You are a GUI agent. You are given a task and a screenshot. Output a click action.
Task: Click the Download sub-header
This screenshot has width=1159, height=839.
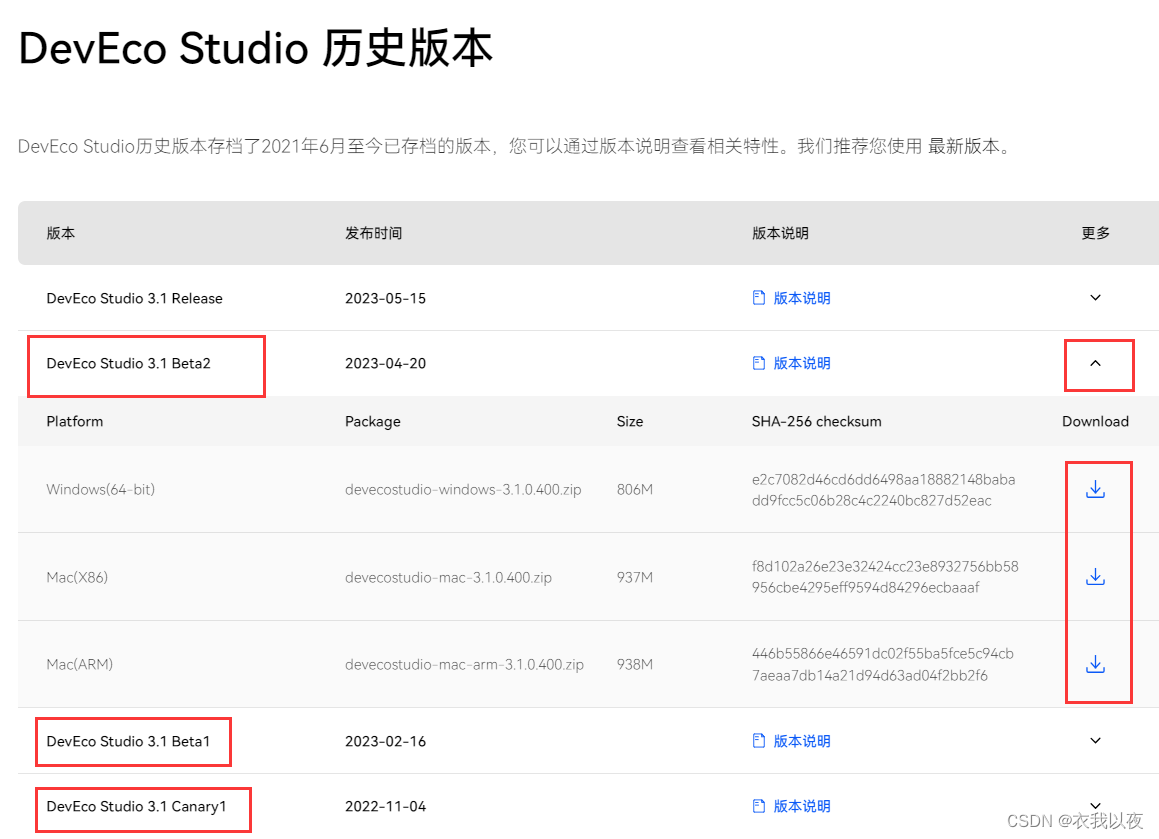1095,421
